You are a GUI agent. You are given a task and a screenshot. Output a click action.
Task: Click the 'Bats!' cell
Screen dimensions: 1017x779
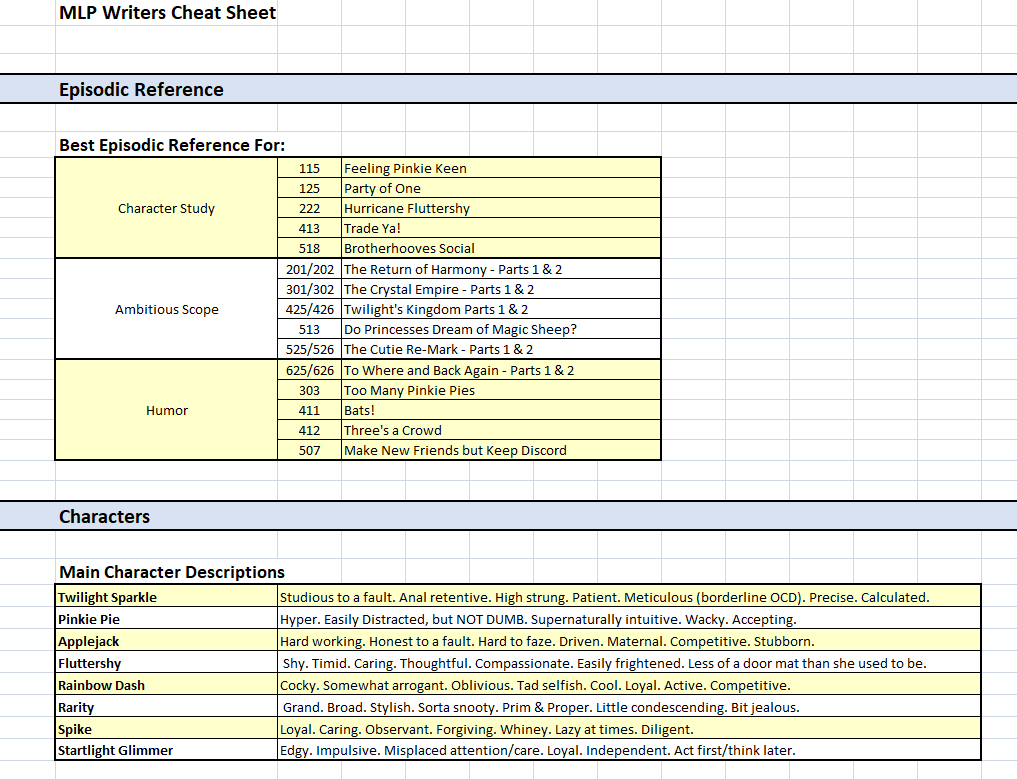(501, 411)
